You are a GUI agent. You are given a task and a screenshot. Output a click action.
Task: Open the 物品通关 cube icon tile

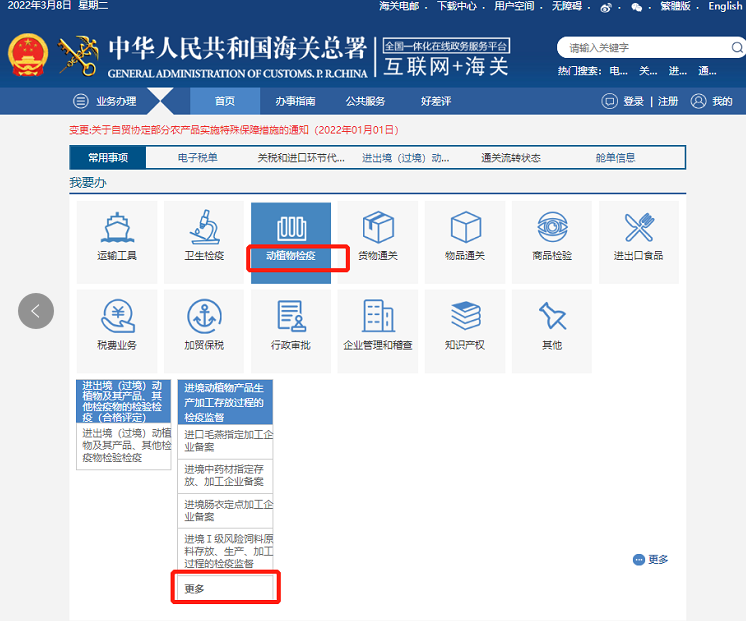[465, 242]
